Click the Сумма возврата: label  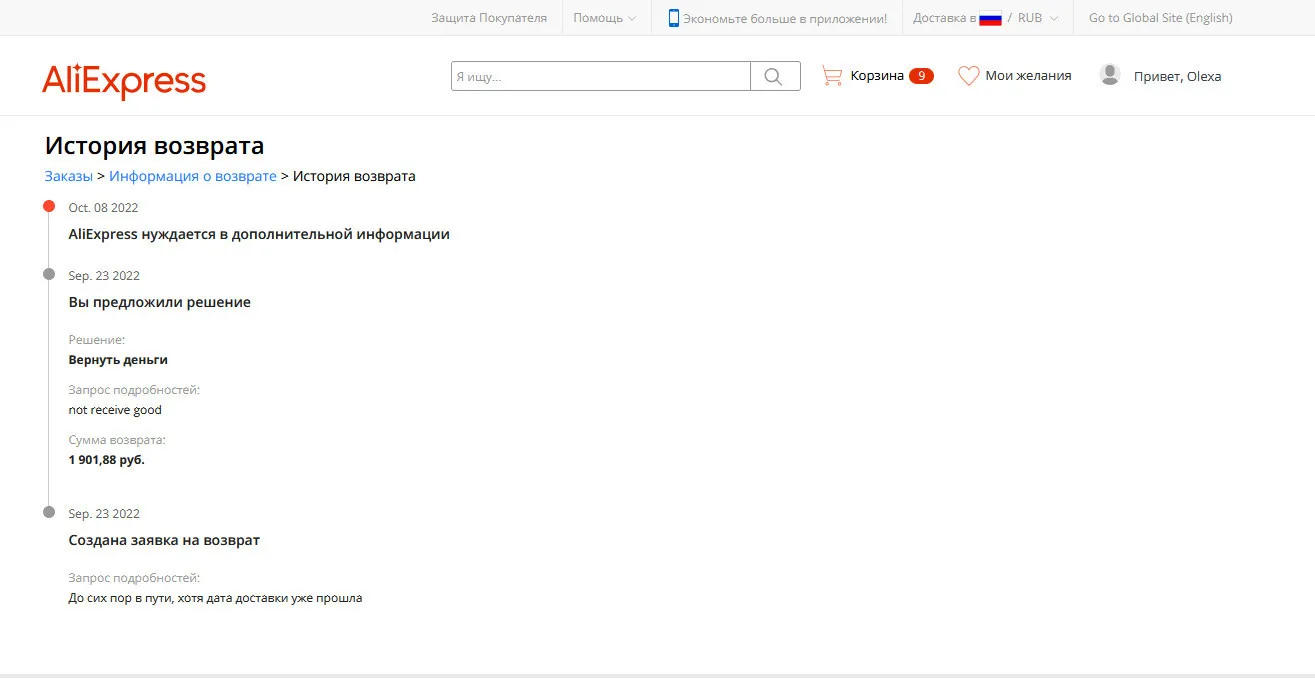click(117, 440)
